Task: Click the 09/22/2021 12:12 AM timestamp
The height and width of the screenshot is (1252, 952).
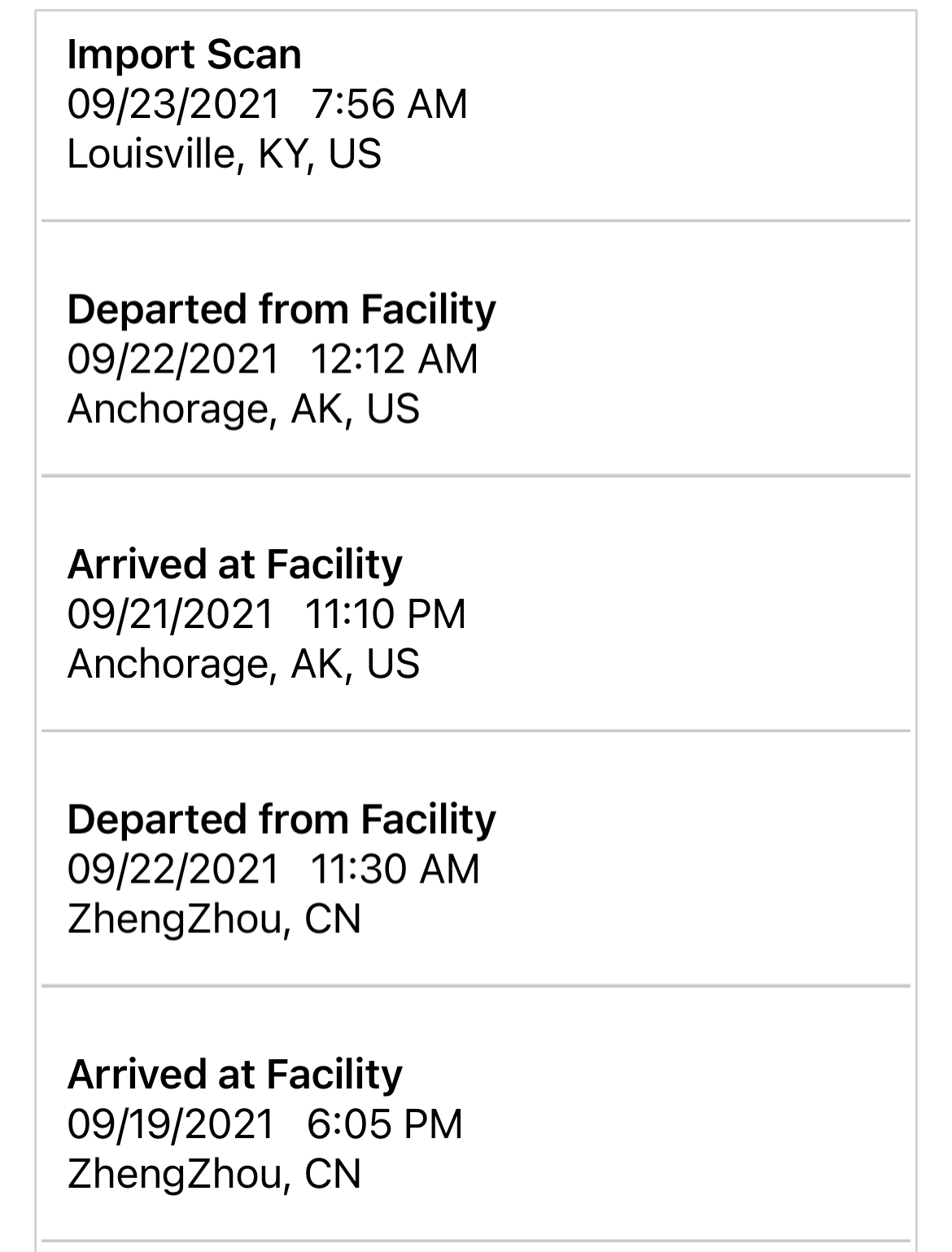Action: [273, 359]
